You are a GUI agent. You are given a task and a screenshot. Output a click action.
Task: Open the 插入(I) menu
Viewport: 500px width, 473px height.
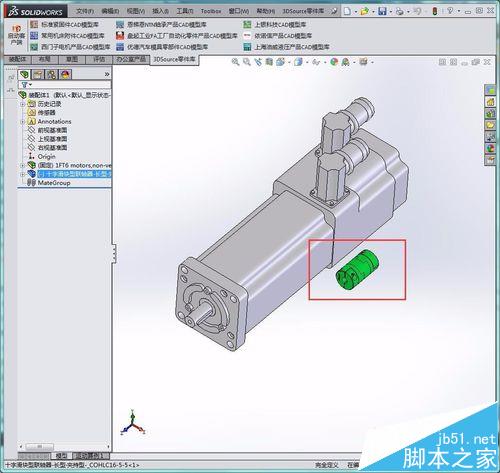[x=160, y=11]
